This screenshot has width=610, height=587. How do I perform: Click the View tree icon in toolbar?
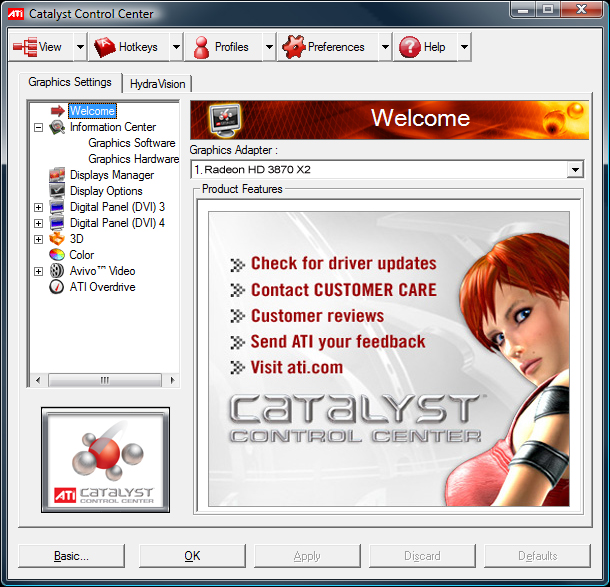[25, 47]
